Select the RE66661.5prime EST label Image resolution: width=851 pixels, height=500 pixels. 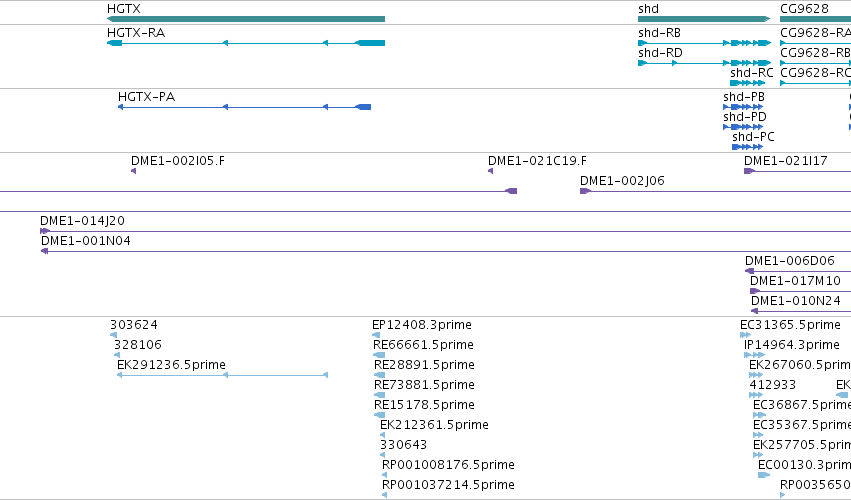click(x=423, y=345)
